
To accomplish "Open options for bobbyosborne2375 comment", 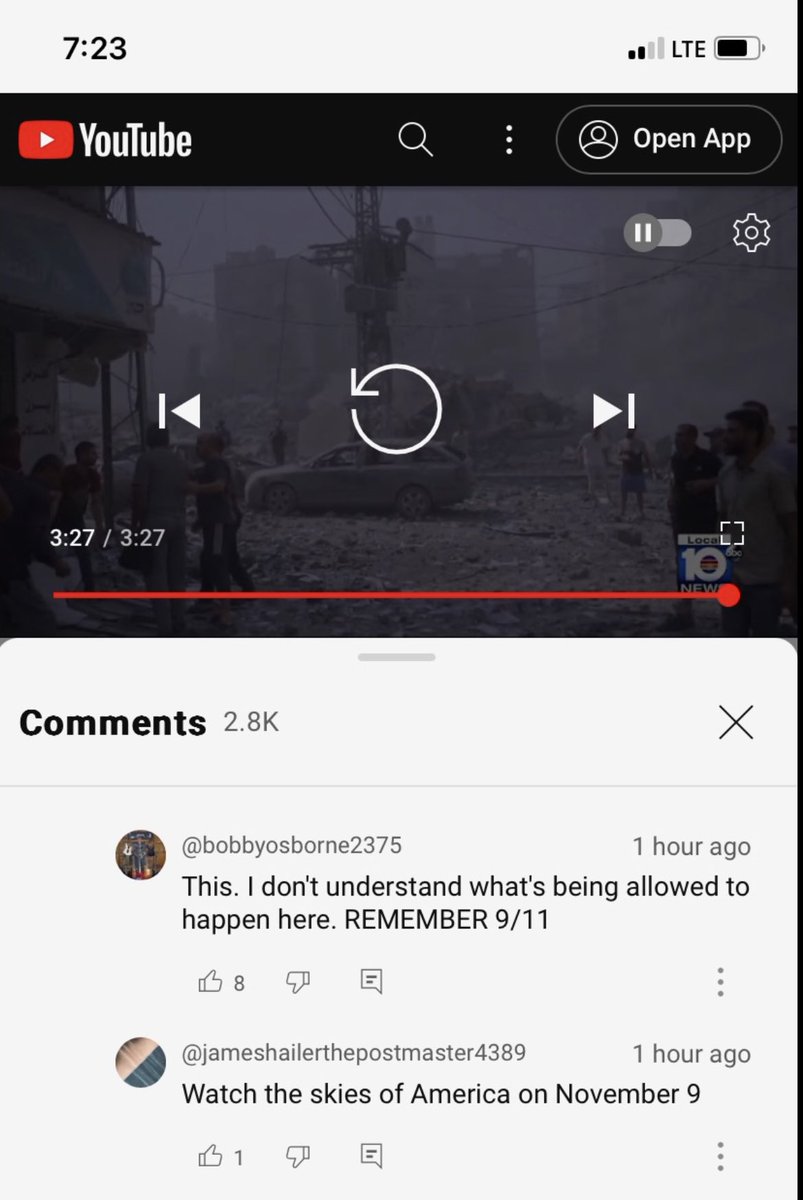I will [720, 982].
